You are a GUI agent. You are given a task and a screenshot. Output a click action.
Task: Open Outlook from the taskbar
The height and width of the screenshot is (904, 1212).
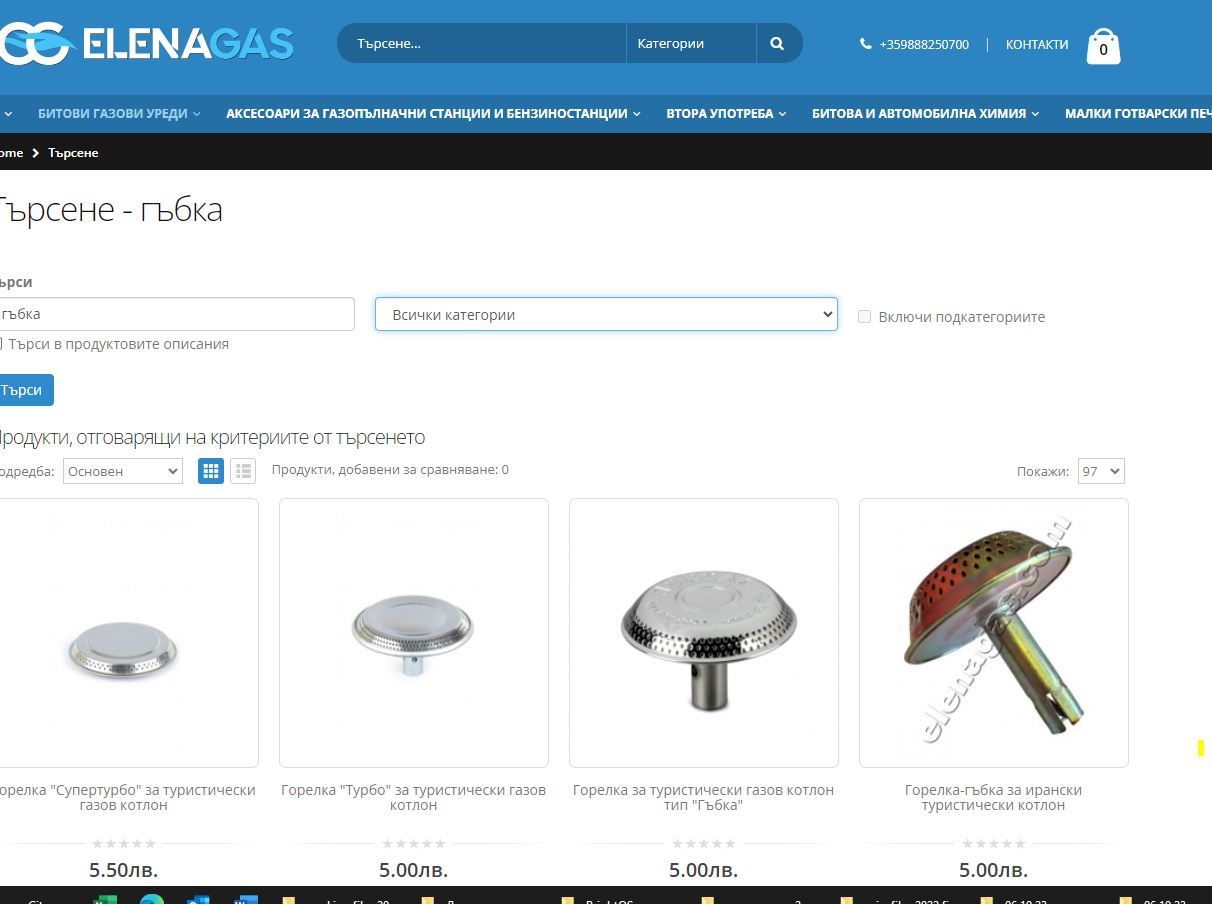click(x=198, y=899)
